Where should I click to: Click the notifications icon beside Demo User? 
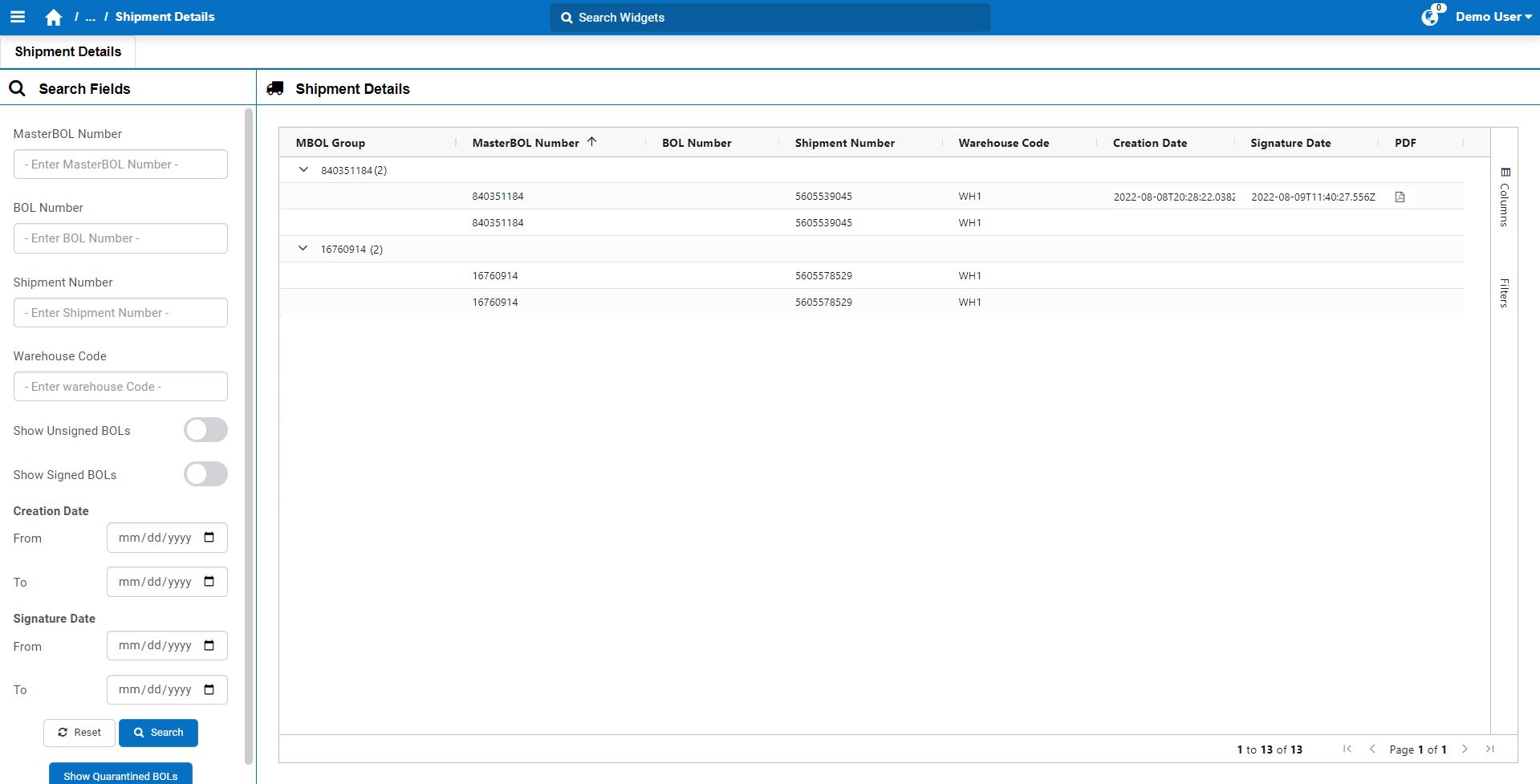(1430, 17)
